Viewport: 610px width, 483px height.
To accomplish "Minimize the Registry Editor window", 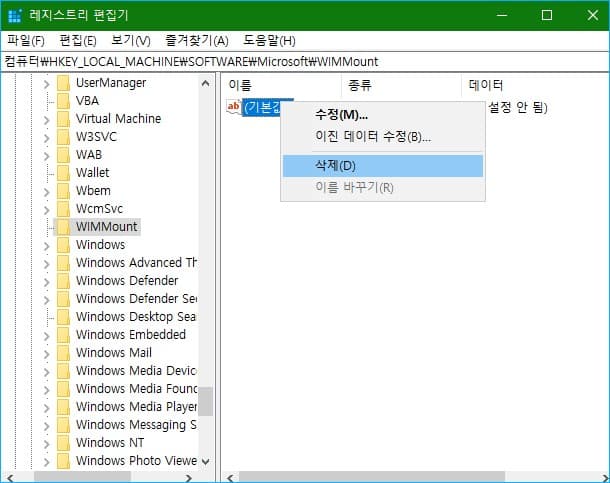I will point(502,16).
